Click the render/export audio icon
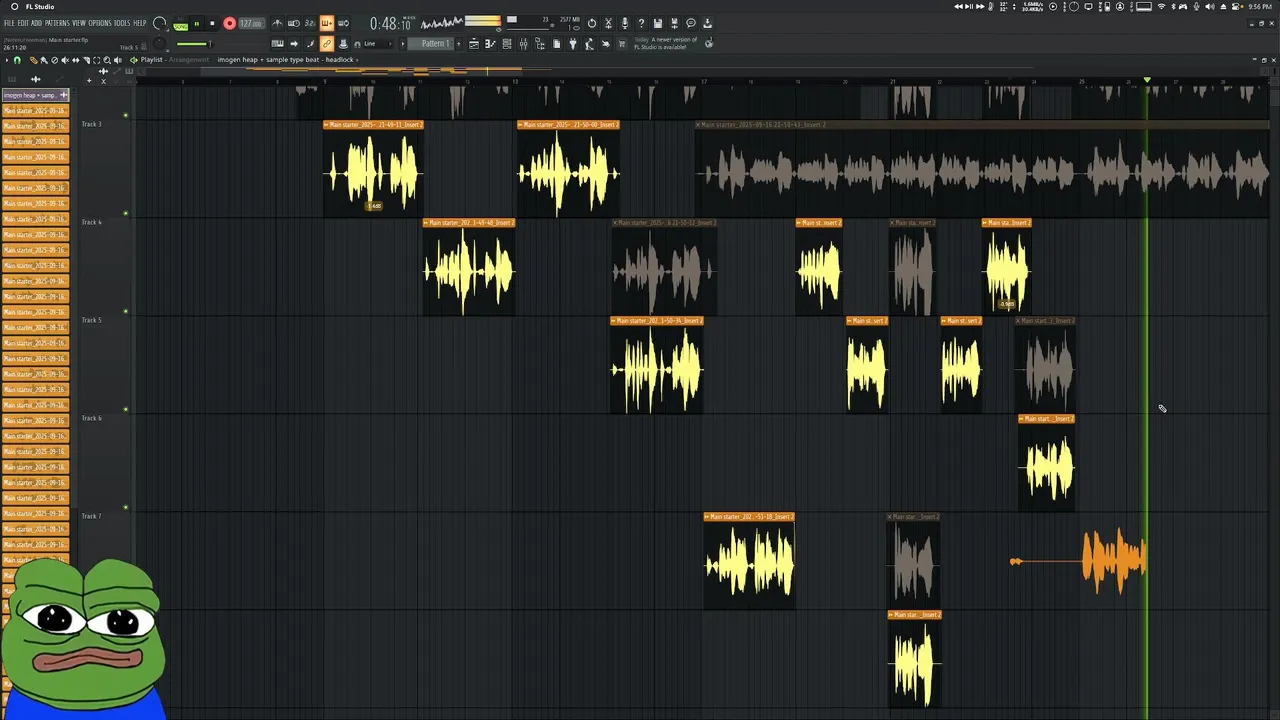1280x720 pixels. tap(674, 24)
